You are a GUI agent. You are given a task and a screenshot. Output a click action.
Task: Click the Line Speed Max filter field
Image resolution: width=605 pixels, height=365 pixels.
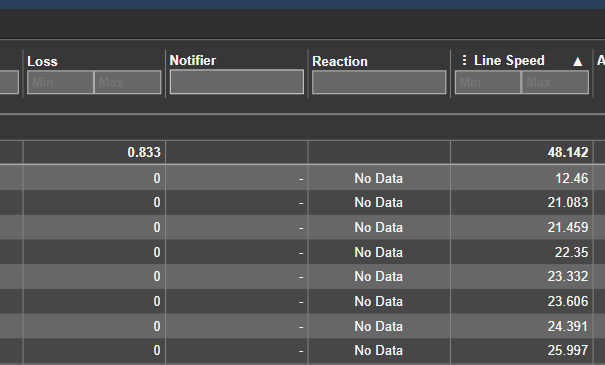coord(555,82)
